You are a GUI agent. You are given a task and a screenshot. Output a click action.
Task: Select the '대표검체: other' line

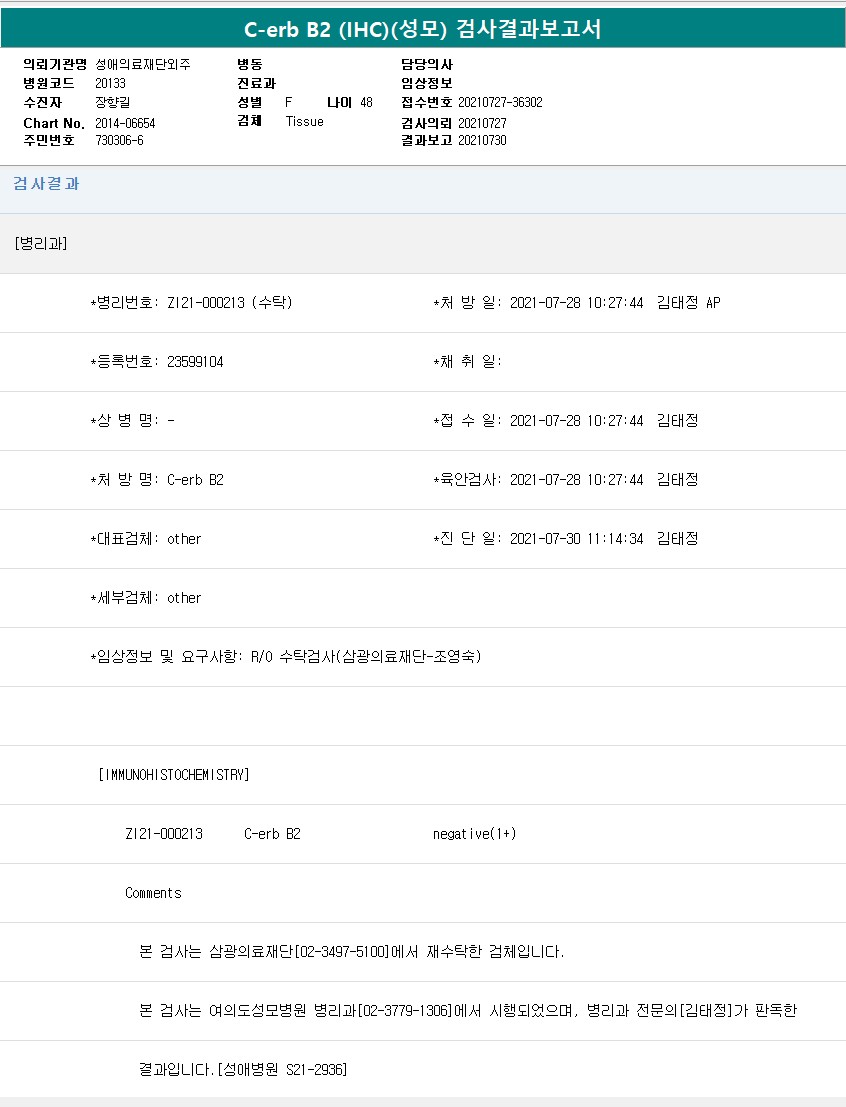[x=145, y=539]
